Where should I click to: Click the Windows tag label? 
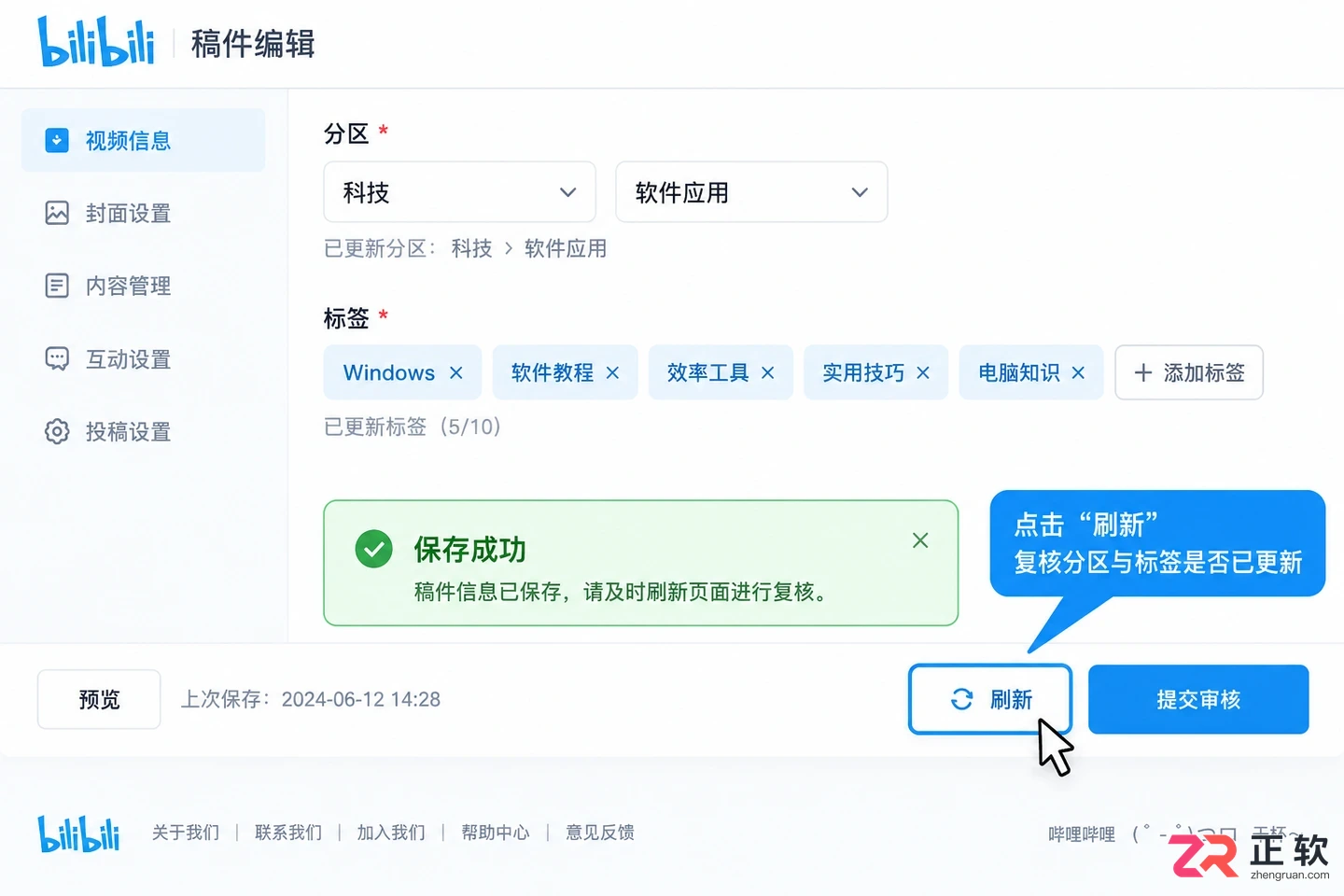pyautogui.click(x=389, y=372)
